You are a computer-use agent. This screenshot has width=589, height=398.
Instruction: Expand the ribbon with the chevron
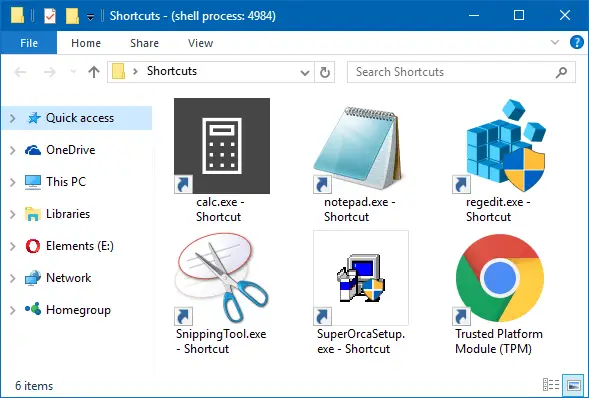pos(555,42)
